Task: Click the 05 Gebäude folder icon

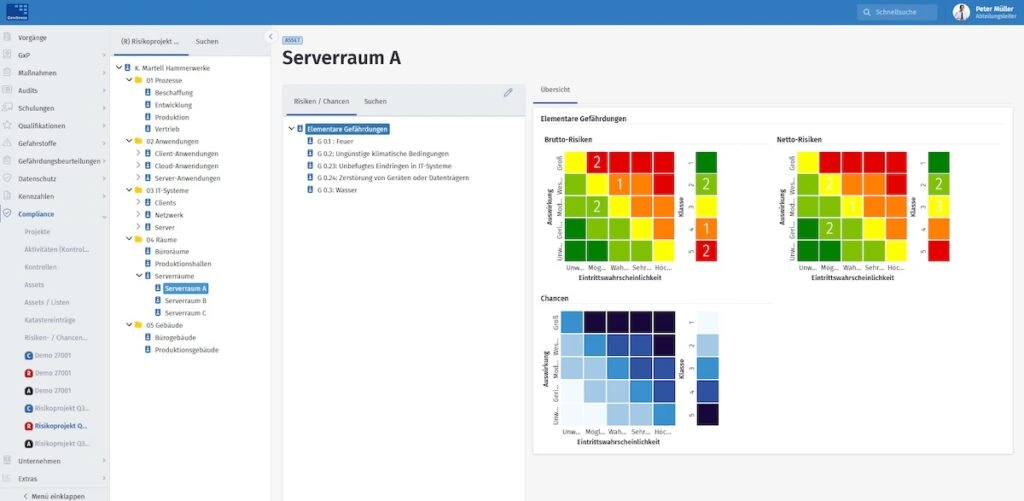Action: 138,325
